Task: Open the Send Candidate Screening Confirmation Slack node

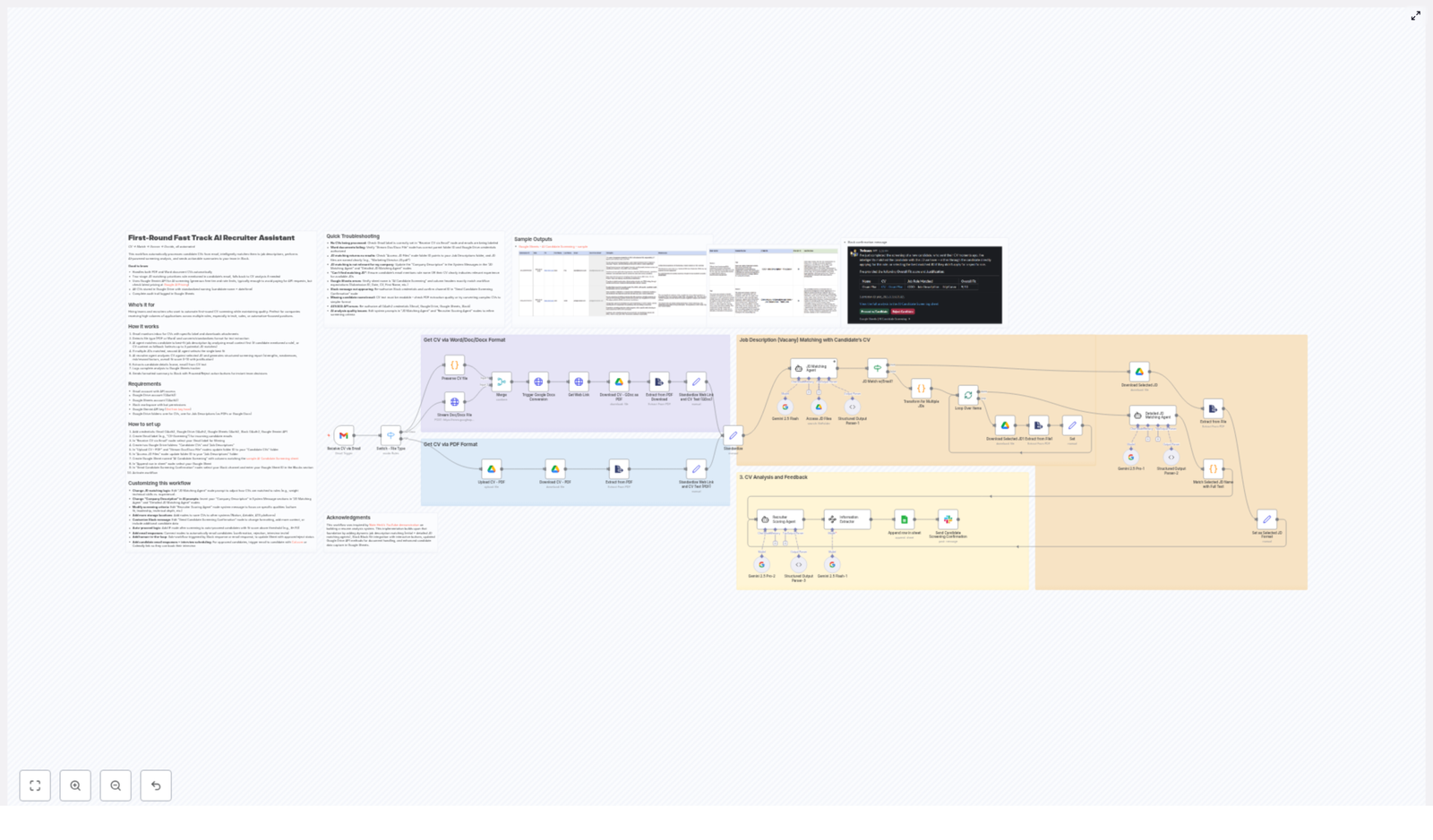Action: [x=947, y=519]
